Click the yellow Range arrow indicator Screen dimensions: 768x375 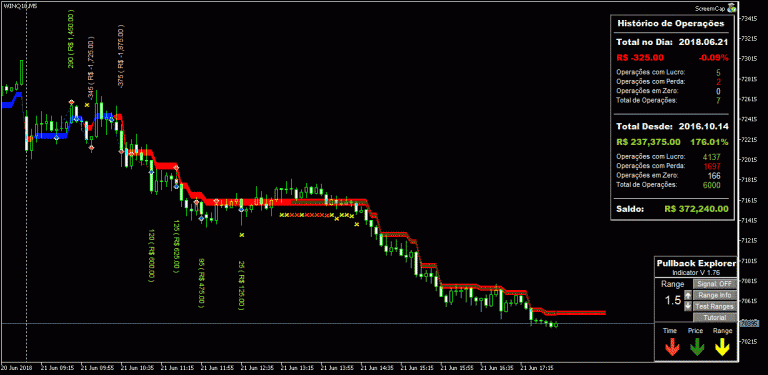[722, 348]
